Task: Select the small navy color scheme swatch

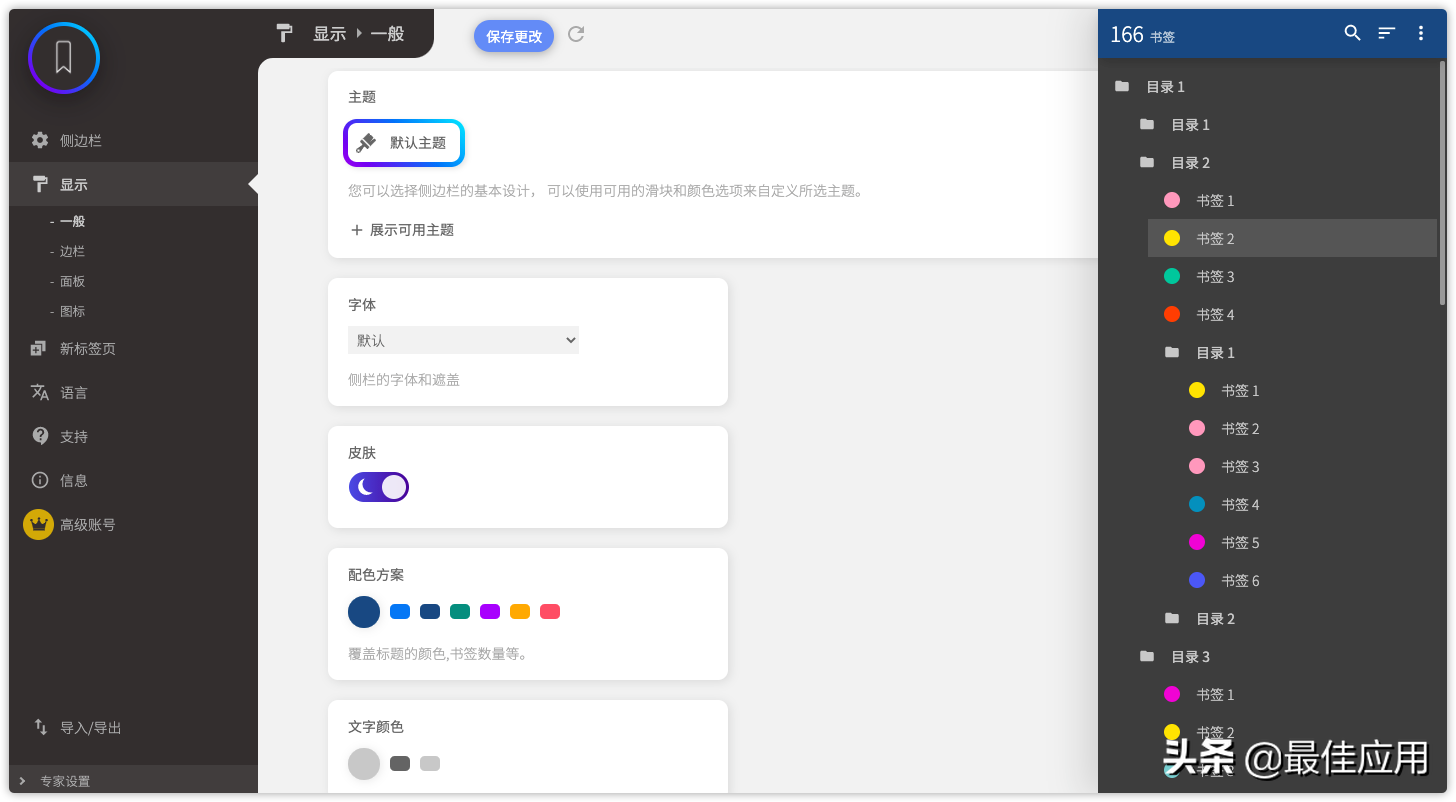Action: coord(430,611)
